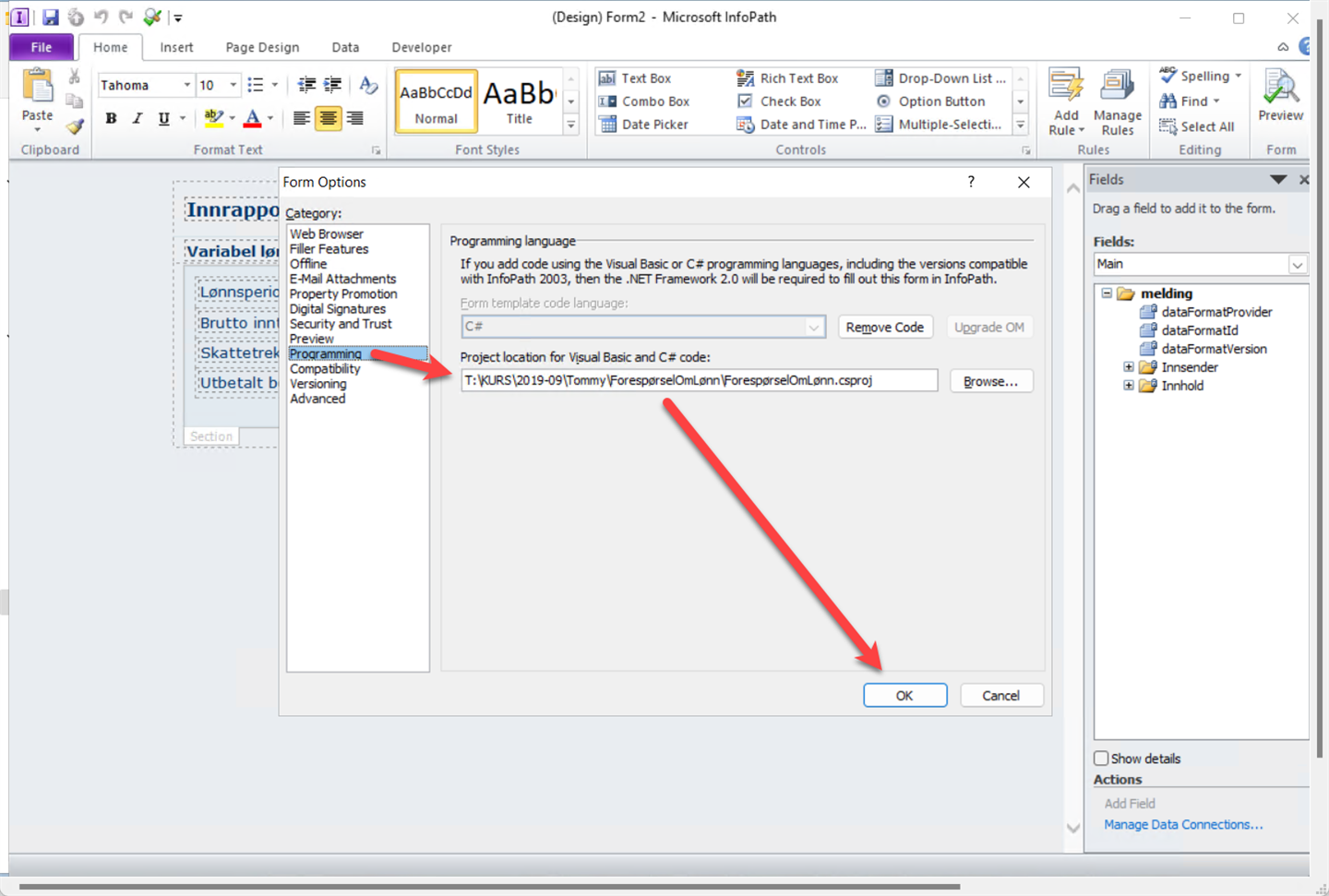
Task: Insert a Date Picker control
Action: coord(644,125)
